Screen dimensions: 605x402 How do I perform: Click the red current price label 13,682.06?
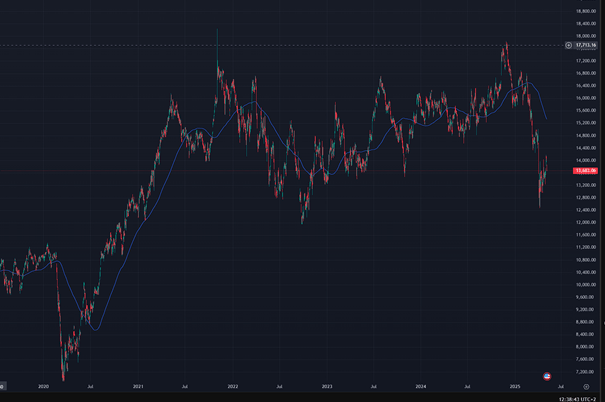[x=585, y=171]
